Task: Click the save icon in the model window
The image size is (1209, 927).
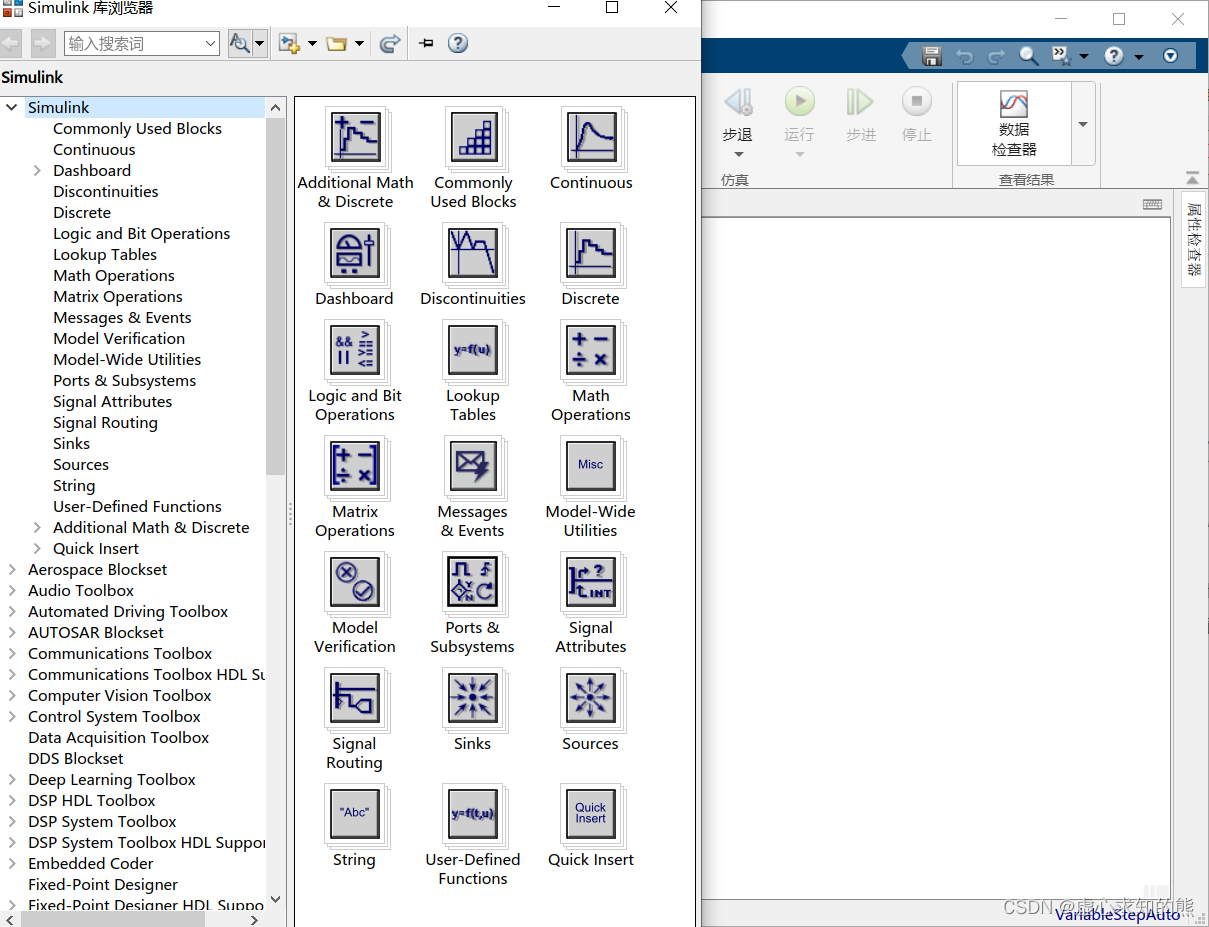Action: (x=931, y=56)
